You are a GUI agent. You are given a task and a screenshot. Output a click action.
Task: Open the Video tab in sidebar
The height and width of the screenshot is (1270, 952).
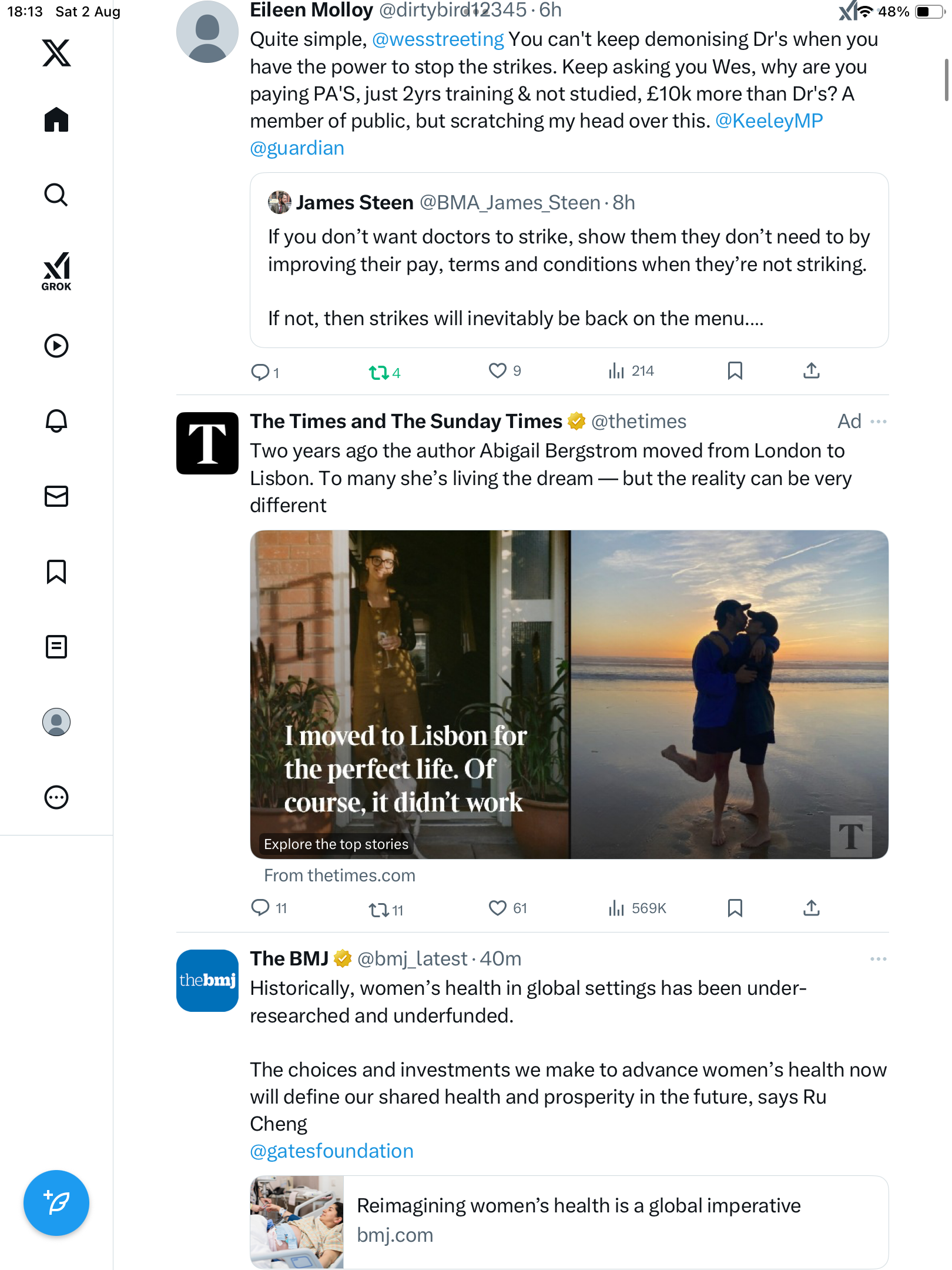[x=56, y=346]
